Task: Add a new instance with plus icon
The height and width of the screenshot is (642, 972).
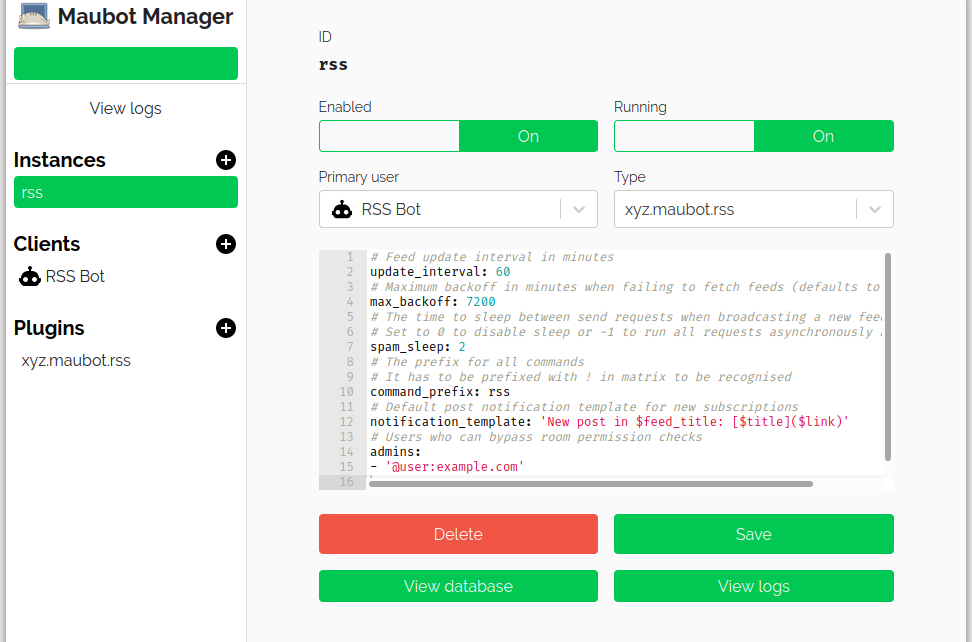Action: (x=226, y=160)
